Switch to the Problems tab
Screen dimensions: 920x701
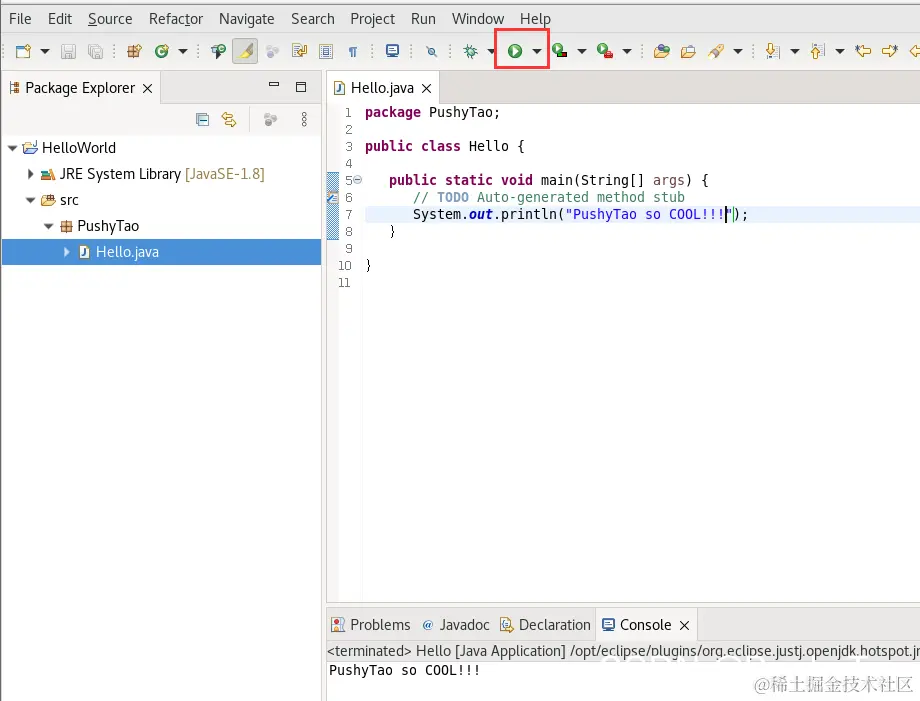(x=371, y=625)
